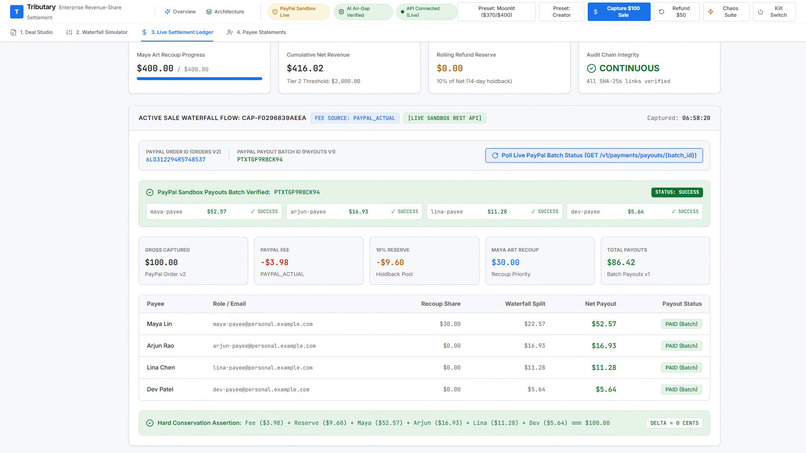Switch to the 1. Deal Studio tab

[31, 32]
